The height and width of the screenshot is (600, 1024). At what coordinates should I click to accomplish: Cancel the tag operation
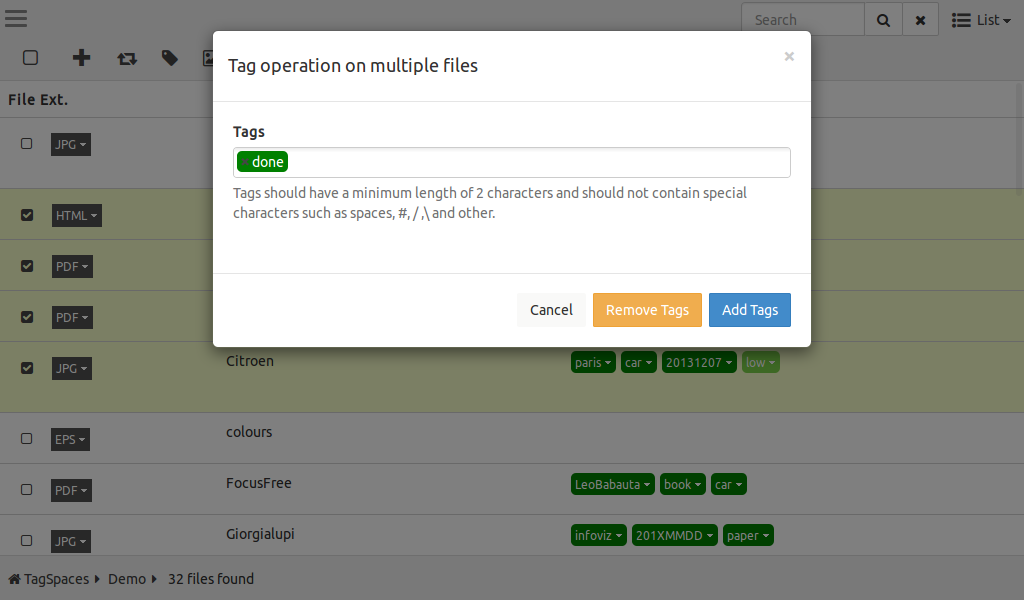[551, 310]
